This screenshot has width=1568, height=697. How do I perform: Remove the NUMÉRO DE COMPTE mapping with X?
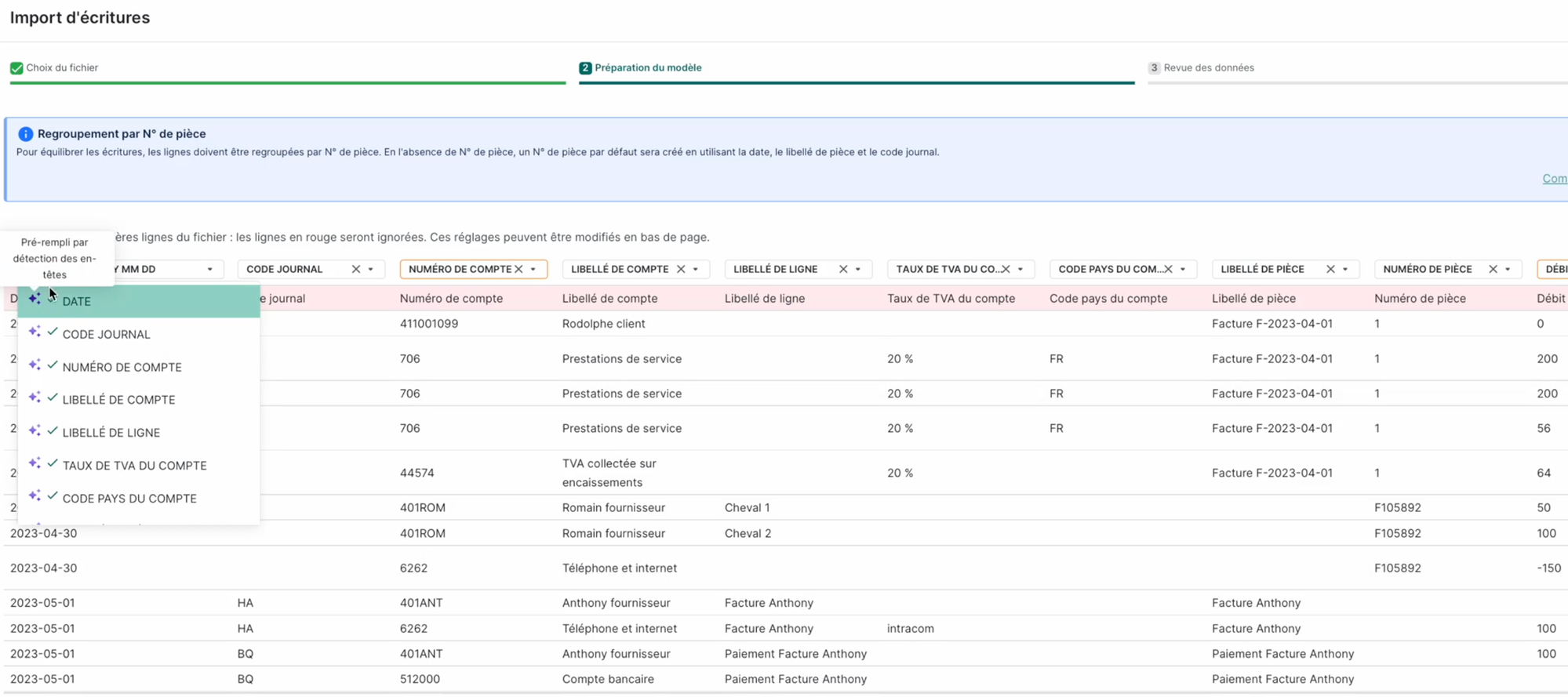pos(518,269)
